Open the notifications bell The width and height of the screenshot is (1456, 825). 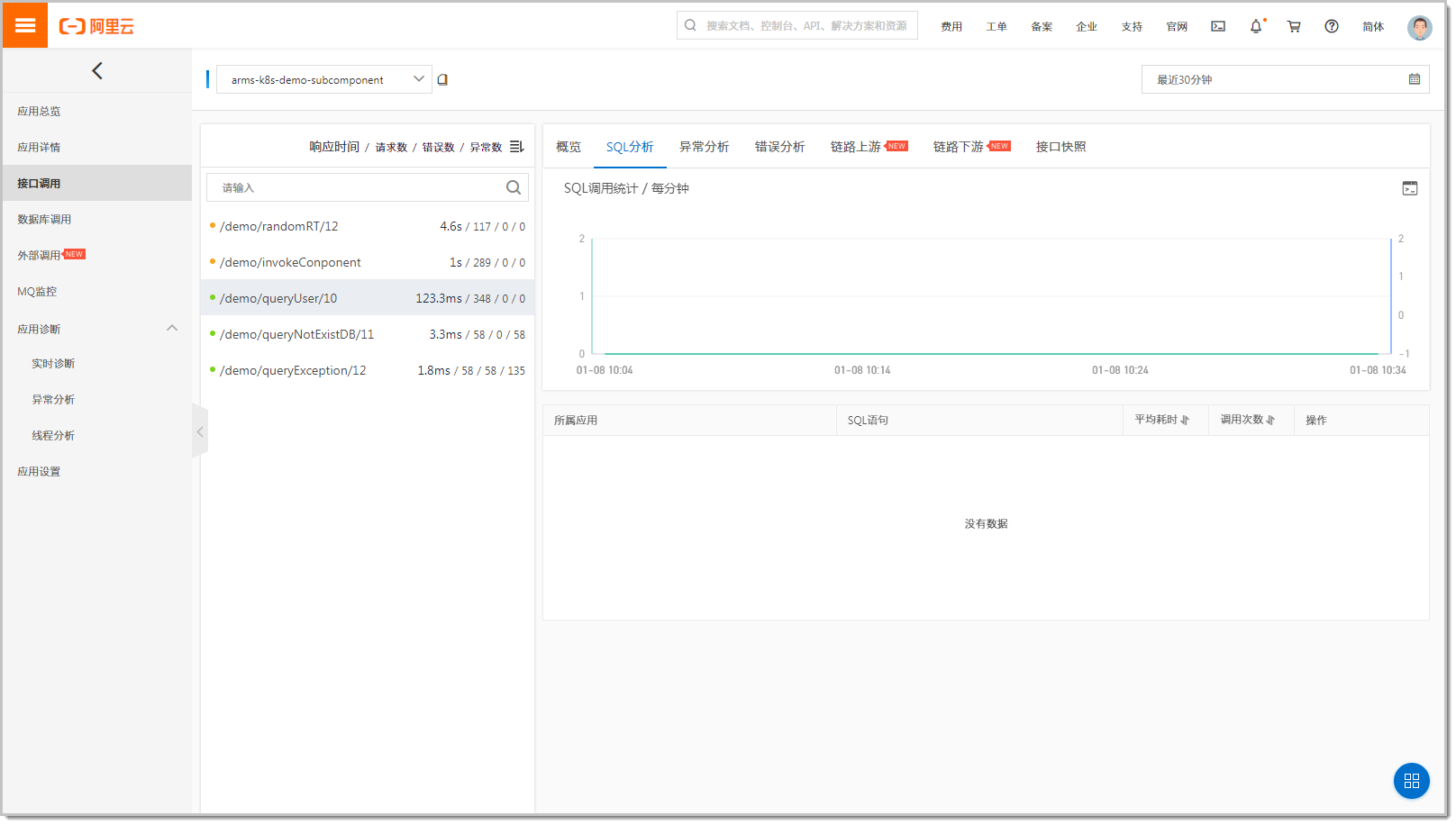1256,26
